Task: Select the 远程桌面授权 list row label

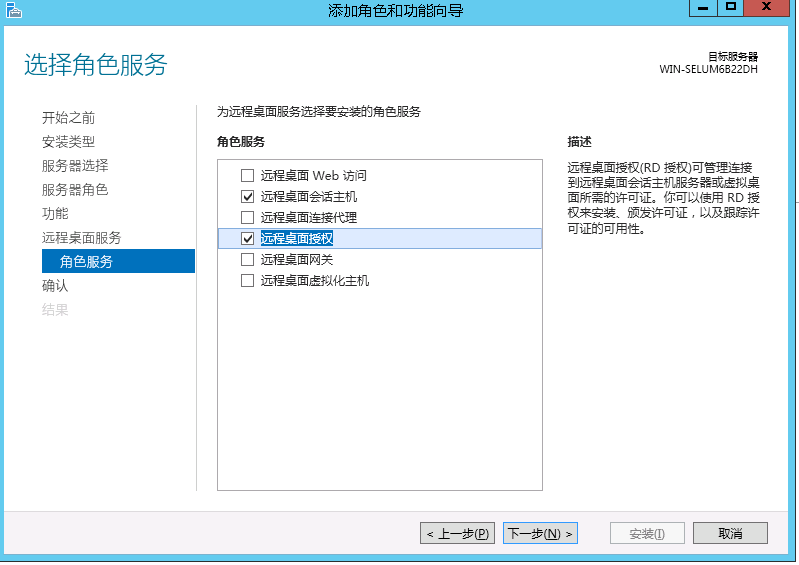Action: coord(297,238)
